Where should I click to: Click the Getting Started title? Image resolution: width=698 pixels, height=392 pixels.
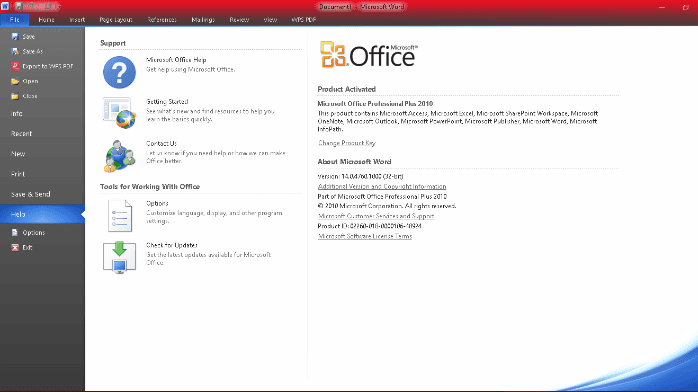pos(167,101)
